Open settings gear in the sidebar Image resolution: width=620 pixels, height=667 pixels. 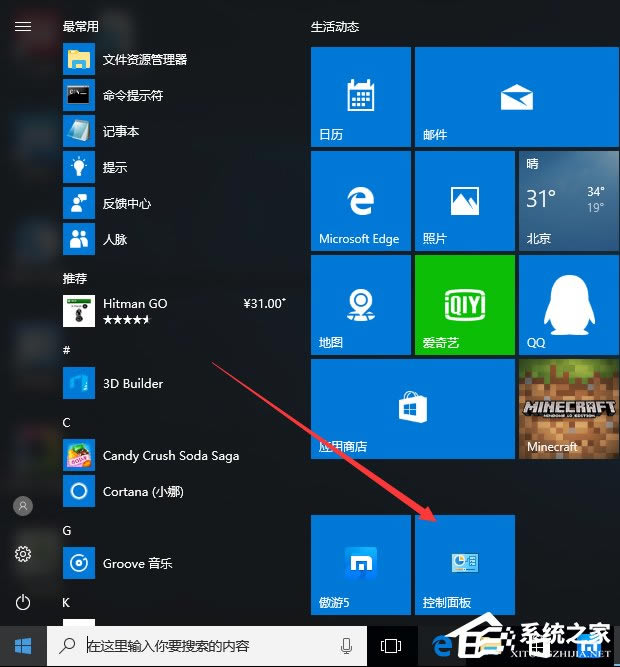coord(23,553)
